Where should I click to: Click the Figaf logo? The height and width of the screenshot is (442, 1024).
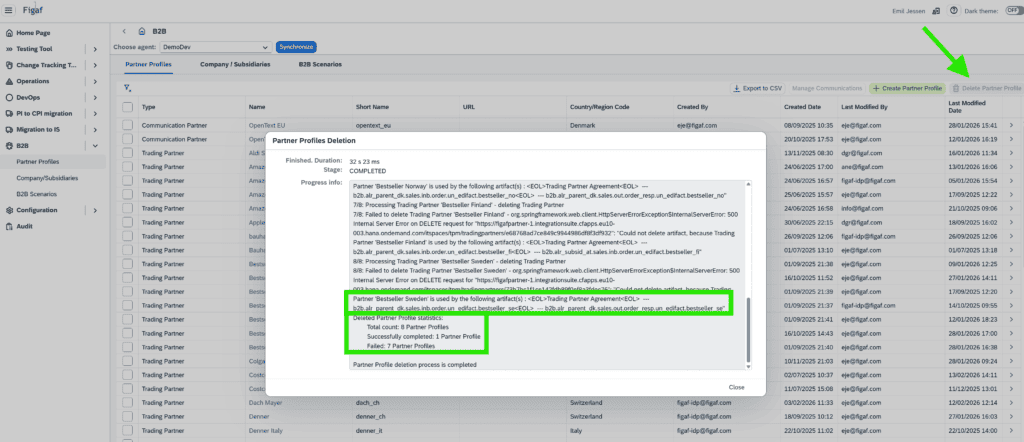tap(33, 10)
